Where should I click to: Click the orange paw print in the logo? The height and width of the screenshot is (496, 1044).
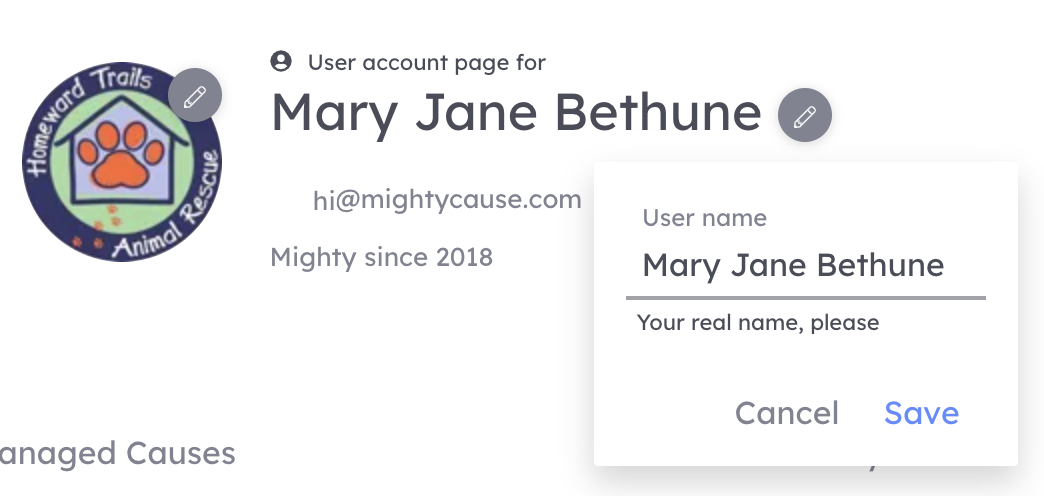click(x=121, y=154)
